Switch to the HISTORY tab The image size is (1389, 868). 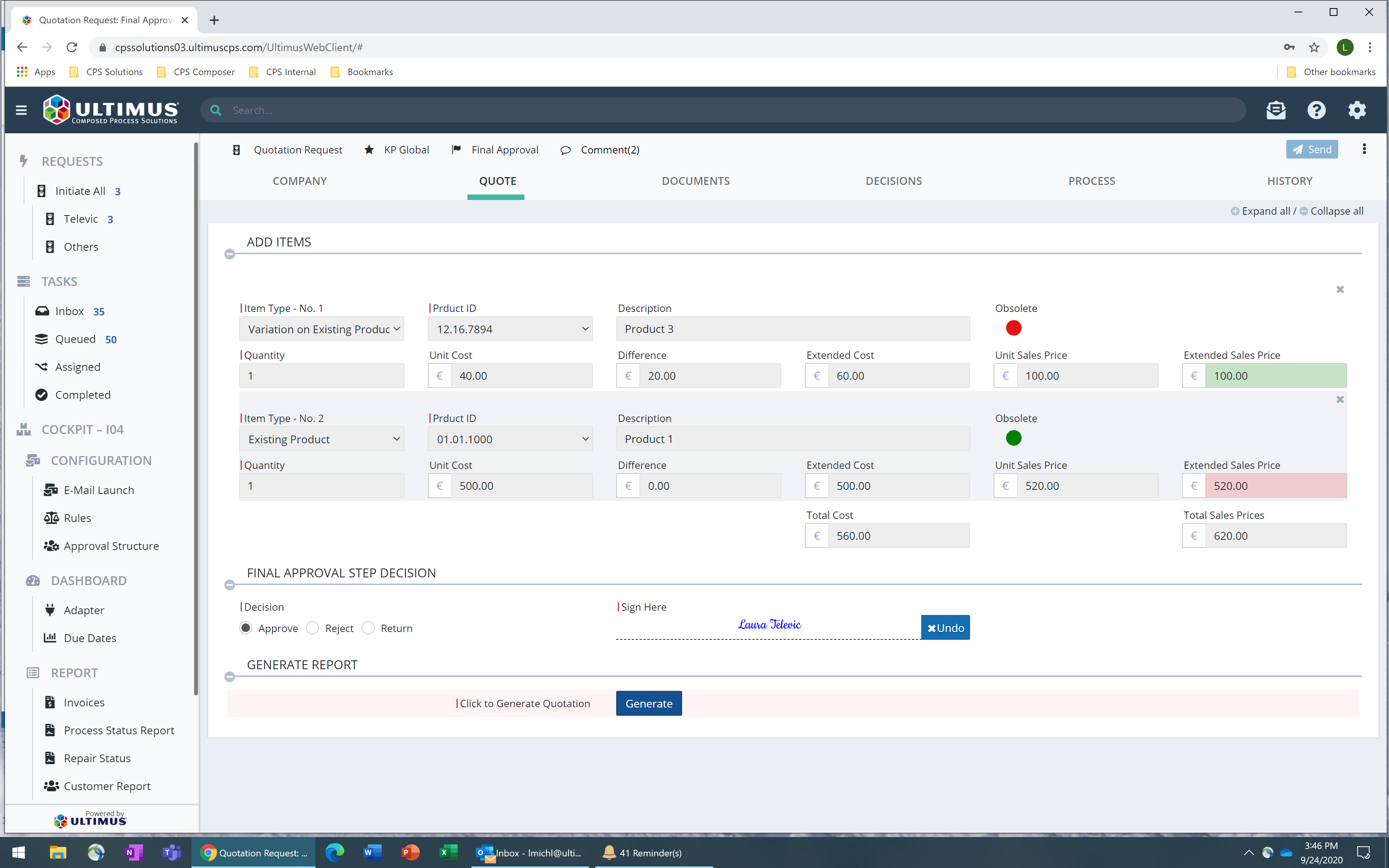(1289, 181)
